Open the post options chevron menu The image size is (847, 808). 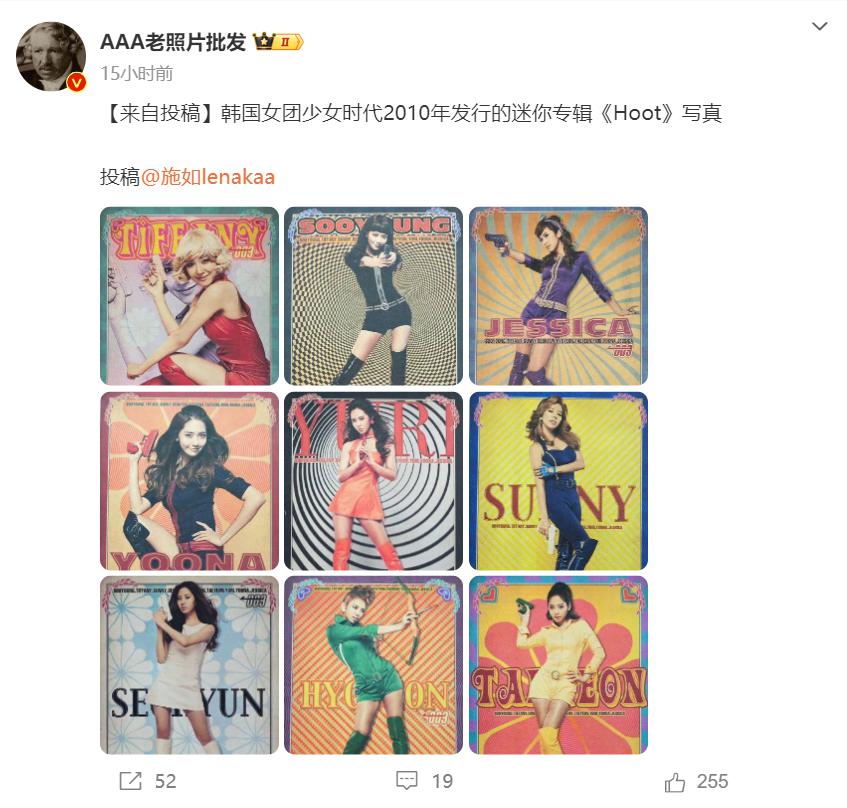coord(819,26)
